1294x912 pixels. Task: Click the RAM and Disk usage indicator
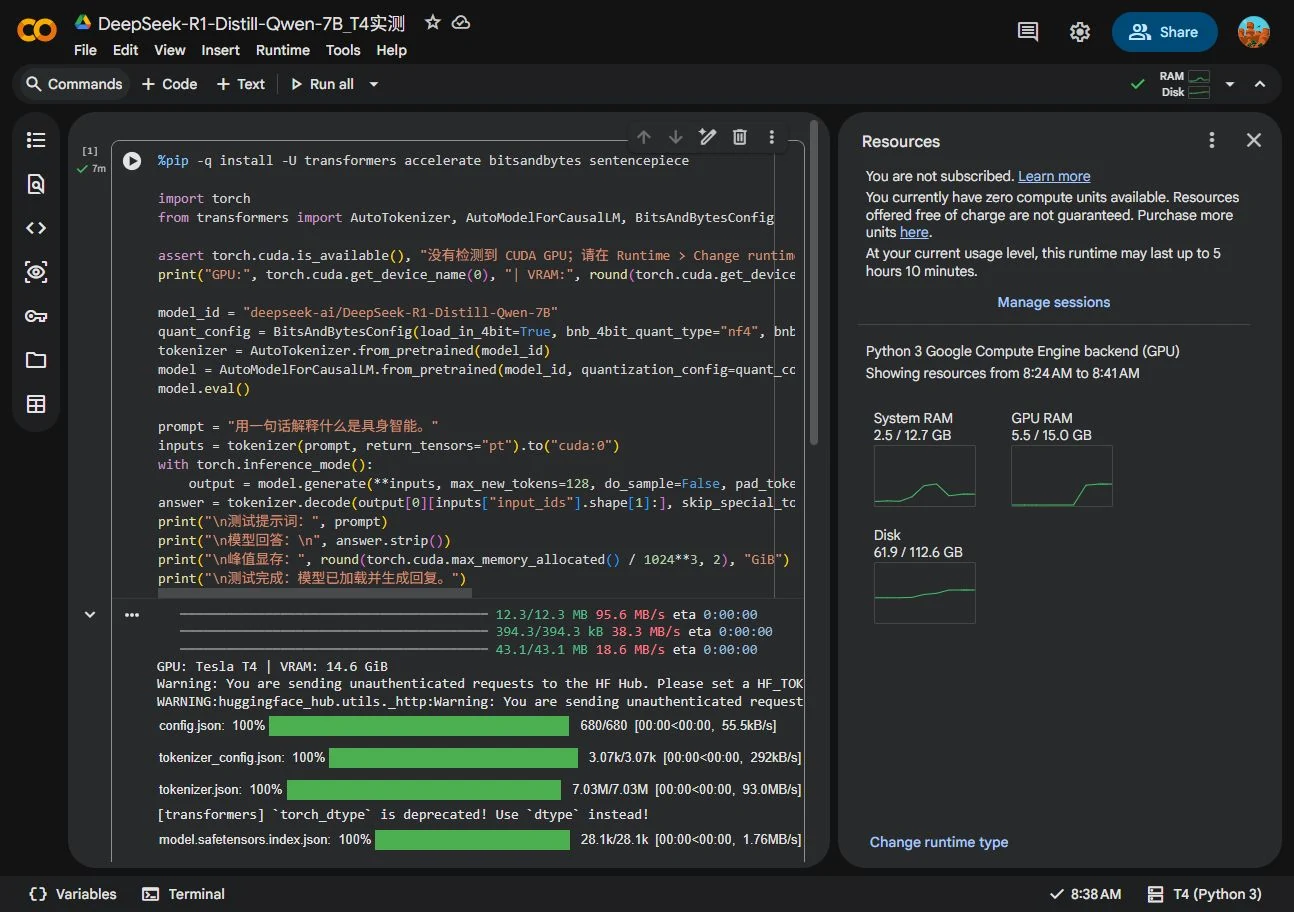click(1185, 84)
